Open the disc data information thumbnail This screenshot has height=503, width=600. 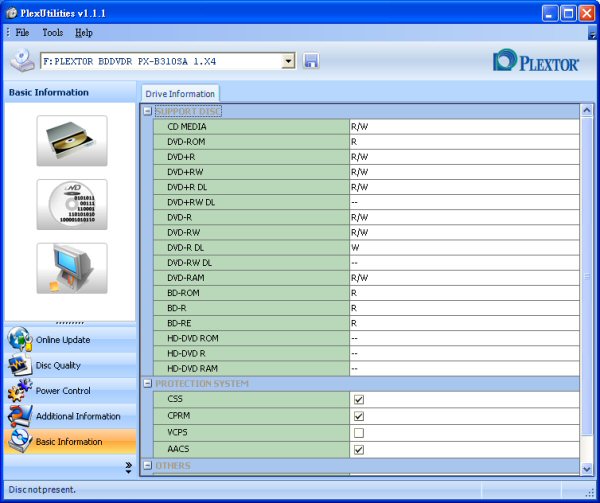pos(72,205)
